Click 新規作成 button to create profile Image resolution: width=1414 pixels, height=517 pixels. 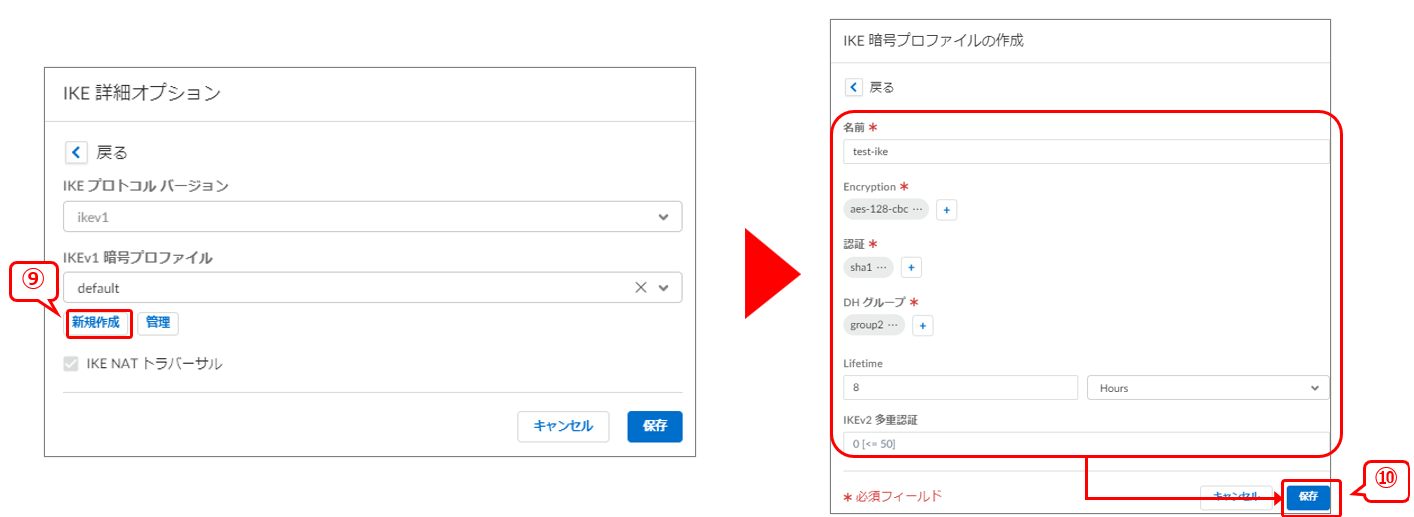click(96, 322)
